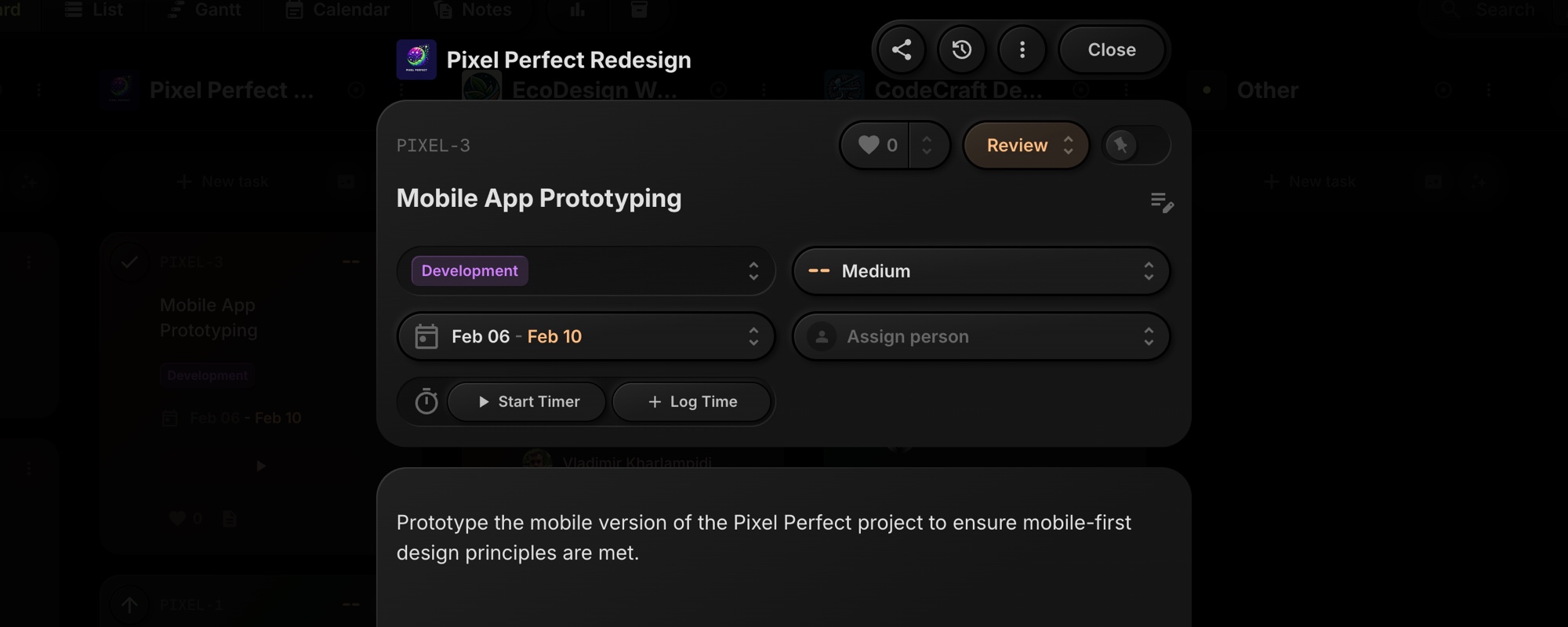This screenshot has width=1568, height=627.
Task: Click the Log Time button
Action: pos(692,401)
